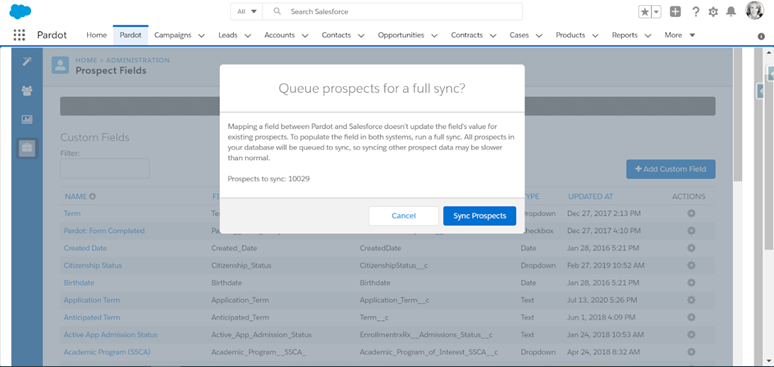The height and width of the screenshot is (367, 774).
Task: Open the notifications bell icon
Action: click(731, 12)
